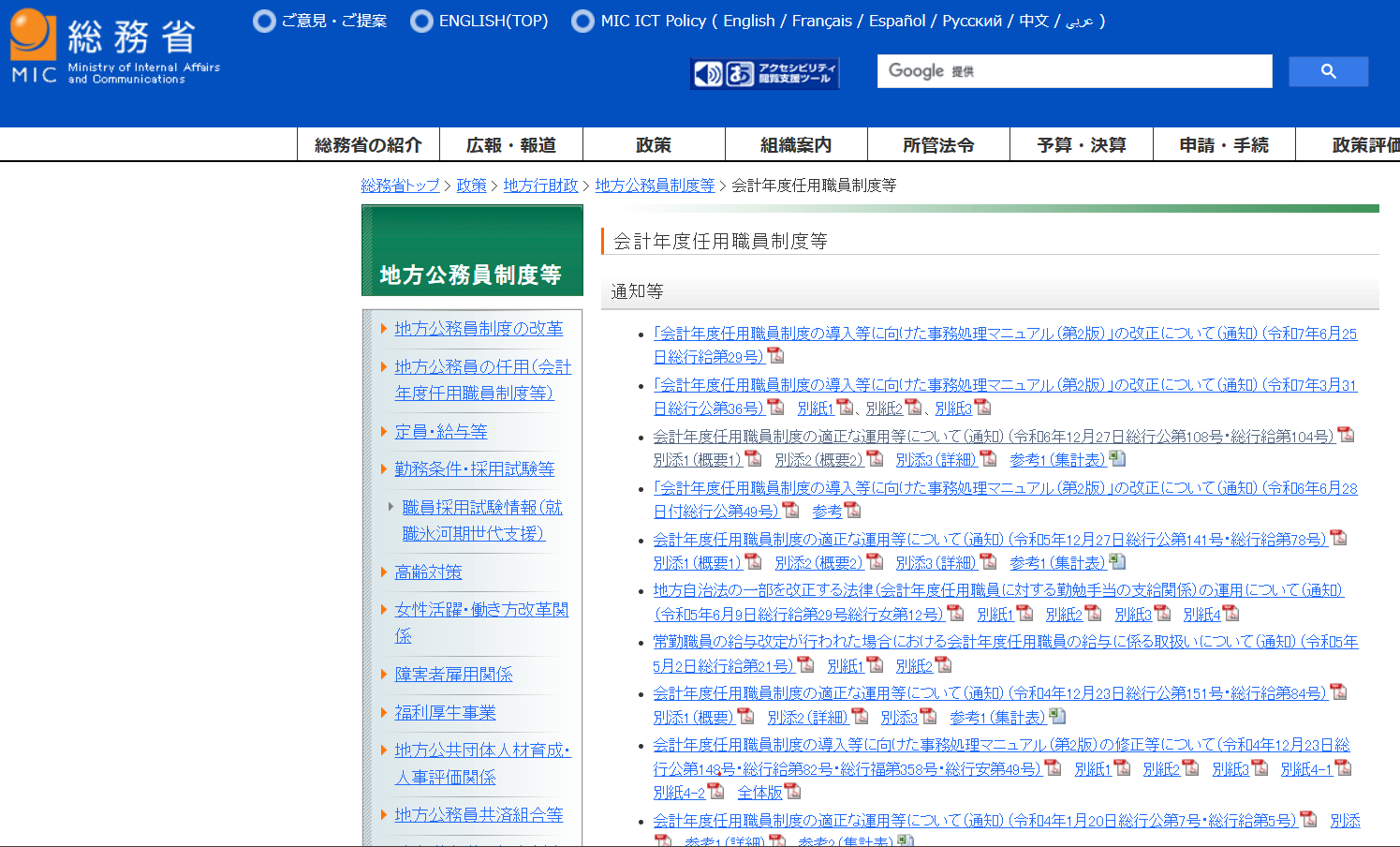Screen dimensions: 1400x847
Task: Open the 予算・決算 navigation menu
Action: click(1082, 144)
